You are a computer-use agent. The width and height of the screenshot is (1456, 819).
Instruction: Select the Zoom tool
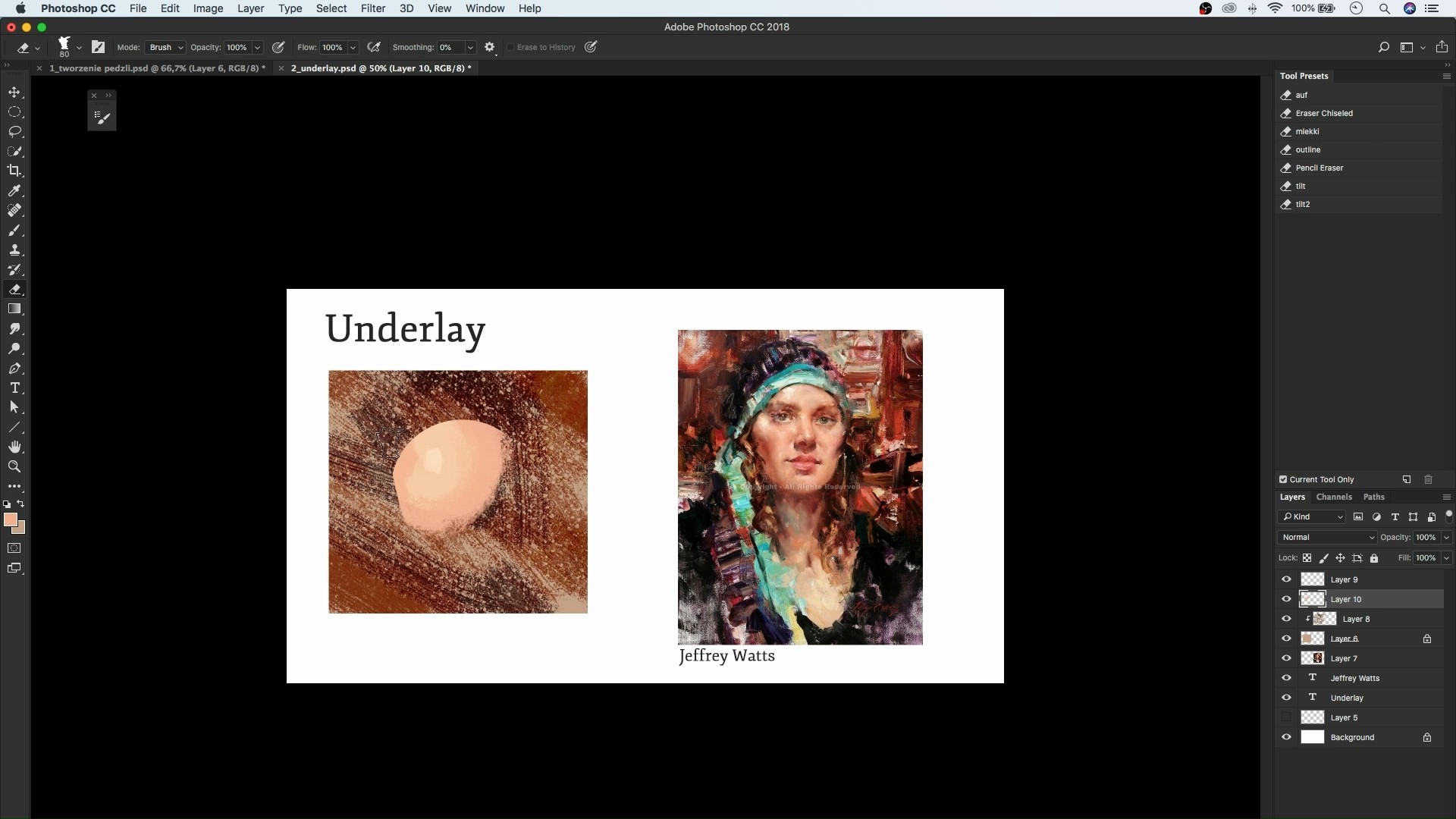14,467
